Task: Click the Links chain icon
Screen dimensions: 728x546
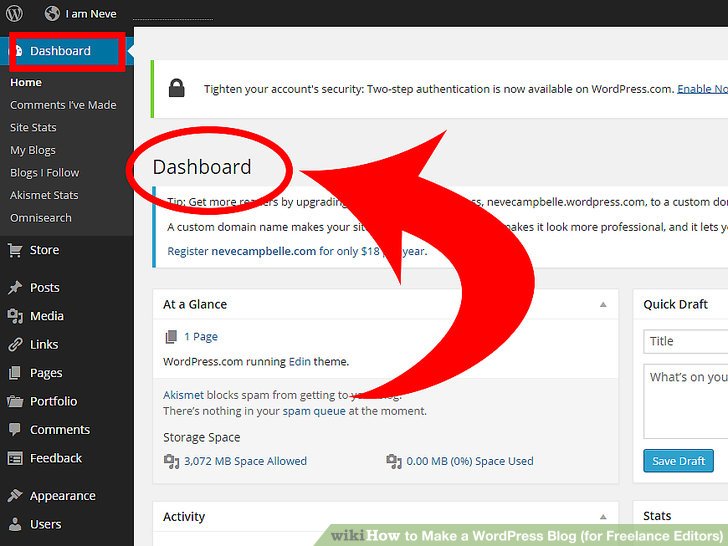Action: (x=15, y=344)
